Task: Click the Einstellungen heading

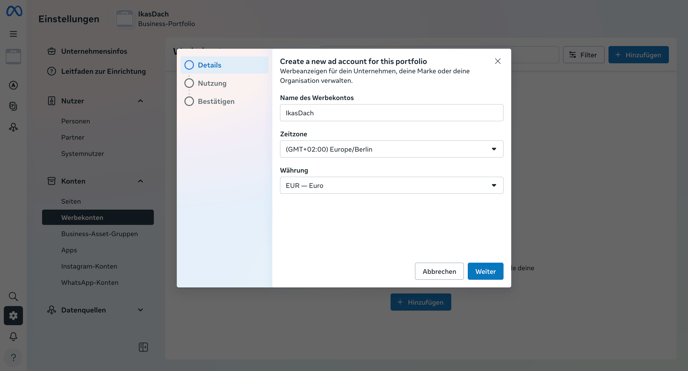Action: click(69, 19)
